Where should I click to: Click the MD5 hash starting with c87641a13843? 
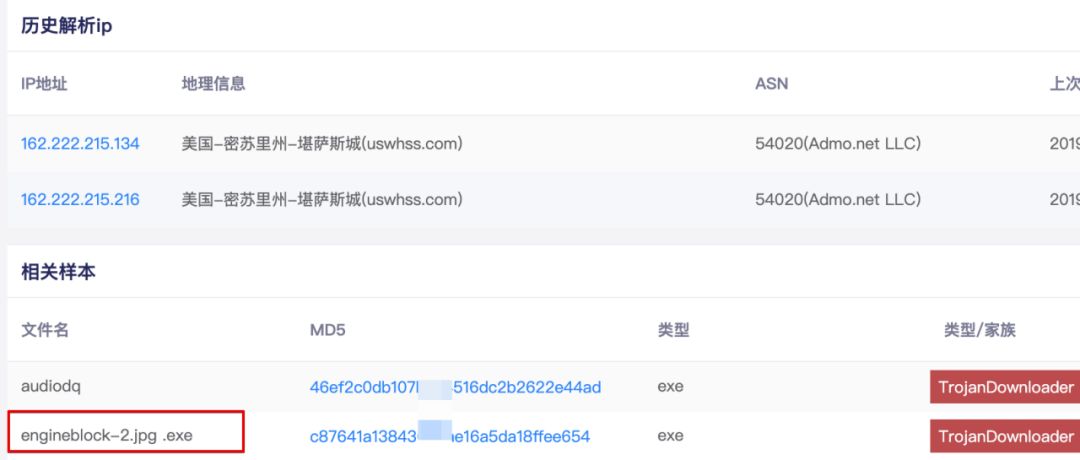point(449,436)
